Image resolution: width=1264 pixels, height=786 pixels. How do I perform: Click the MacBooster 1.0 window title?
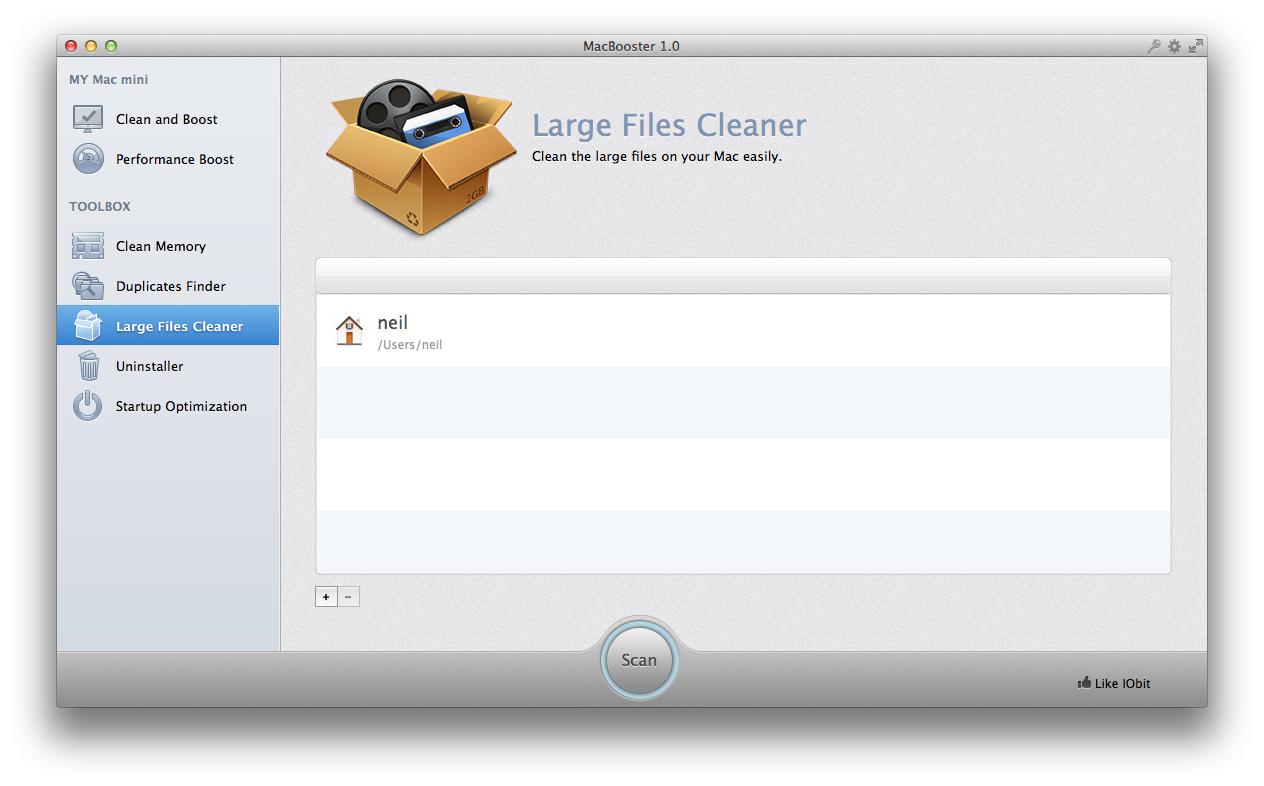[631, 46]
